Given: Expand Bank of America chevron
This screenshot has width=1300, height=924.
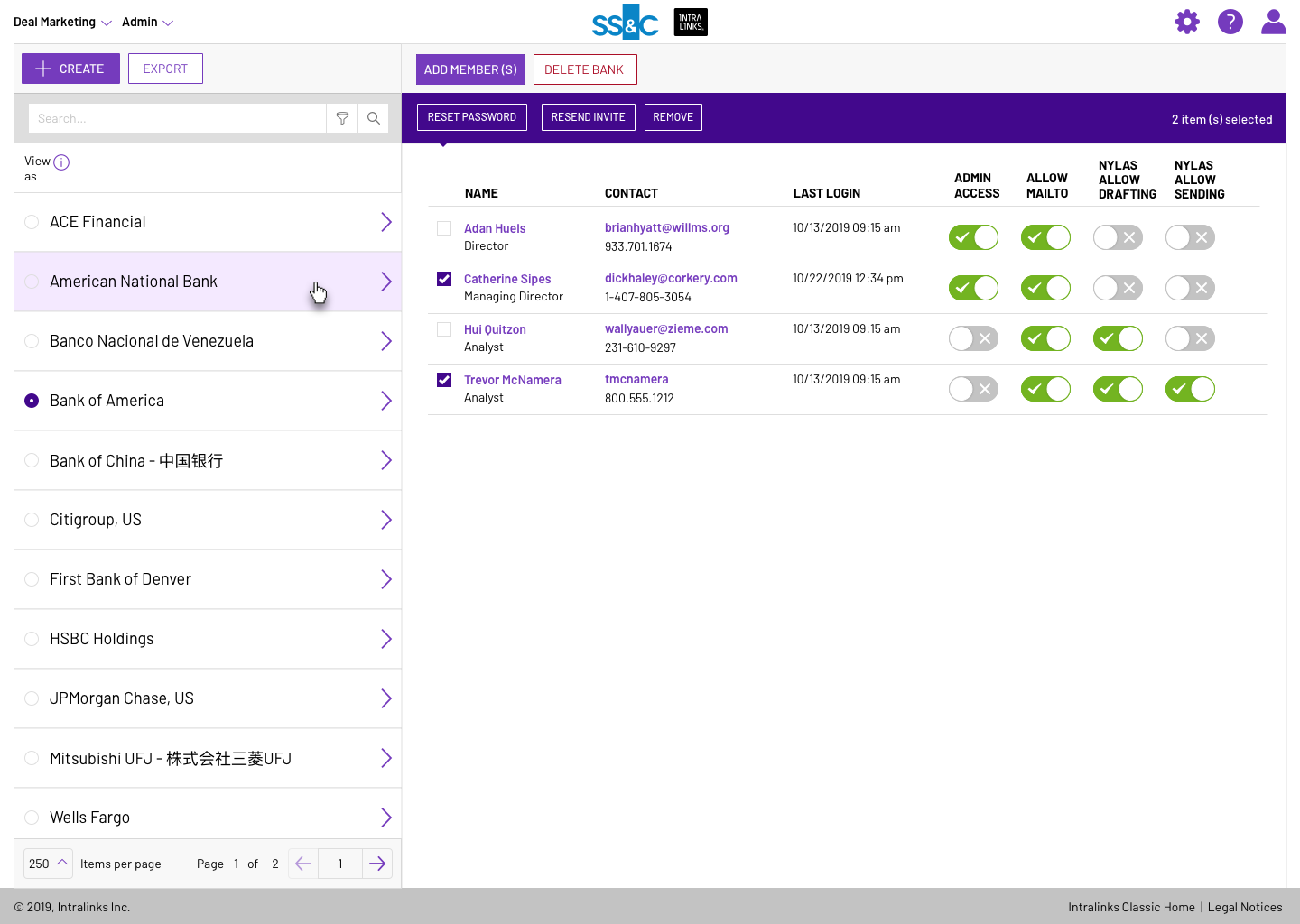Looking at the screenshot, I should (386, 401).
